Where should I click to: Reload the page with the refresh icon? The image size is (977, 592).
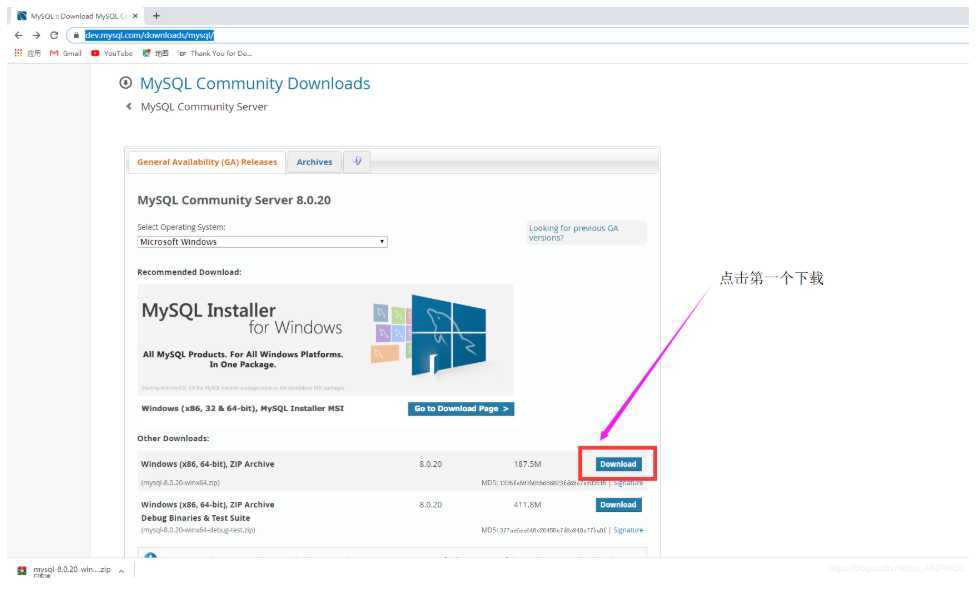click(x=54, y=36)
